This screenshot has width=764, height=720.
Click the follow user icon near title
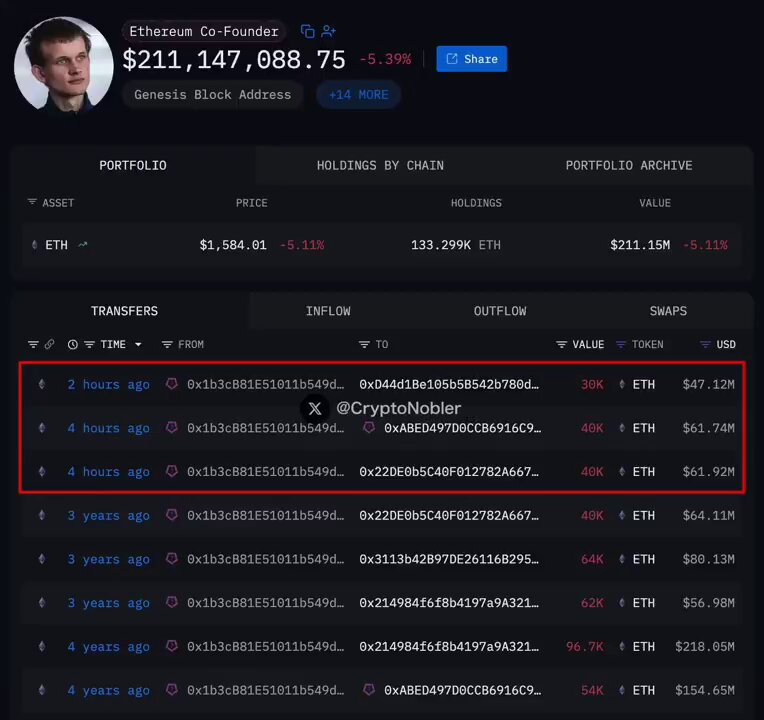328,31
